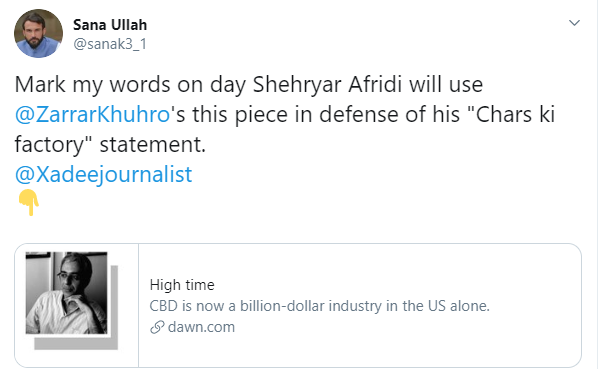This screenshot has width=598, height=369.
Task: Click the Sana Ullah display name
Action: click(110, 25)
